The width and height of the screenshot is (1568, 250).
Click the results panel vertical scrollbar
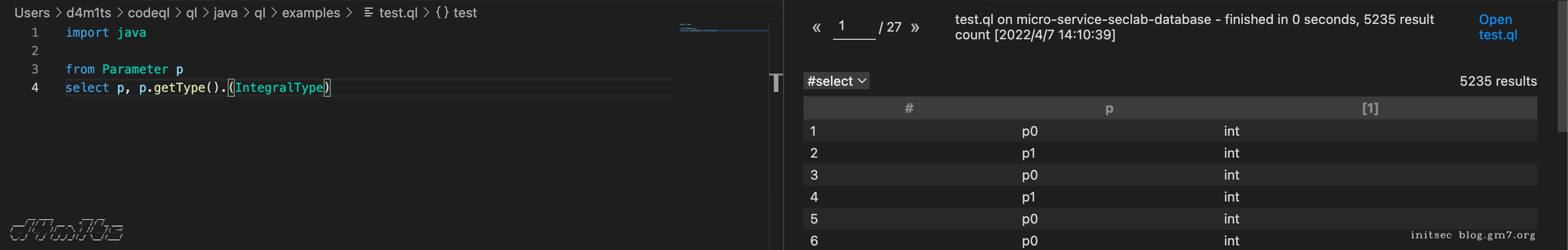tap(1562, 67)
